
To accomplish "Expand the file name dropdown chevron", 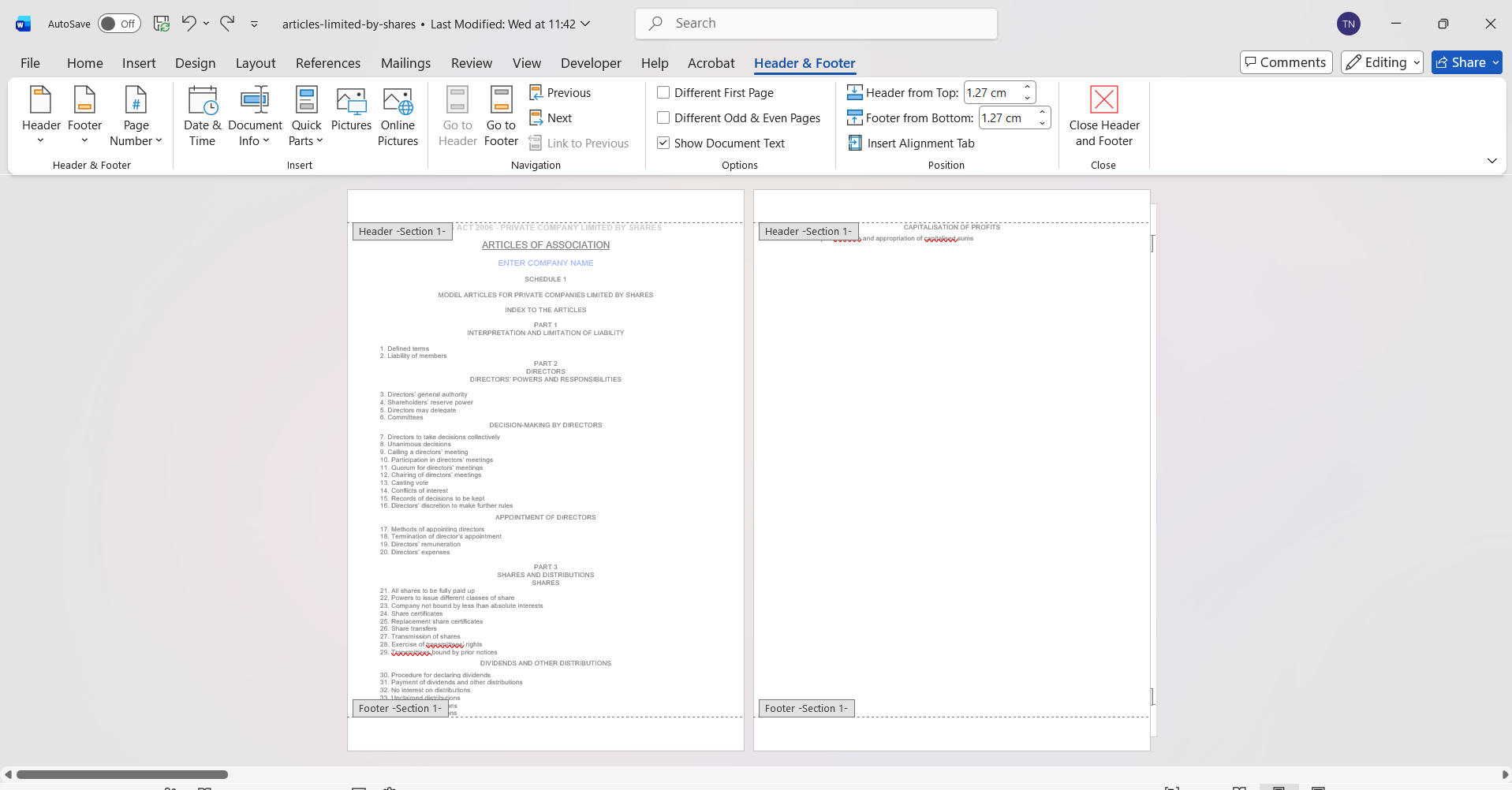I will click(585, 24).
